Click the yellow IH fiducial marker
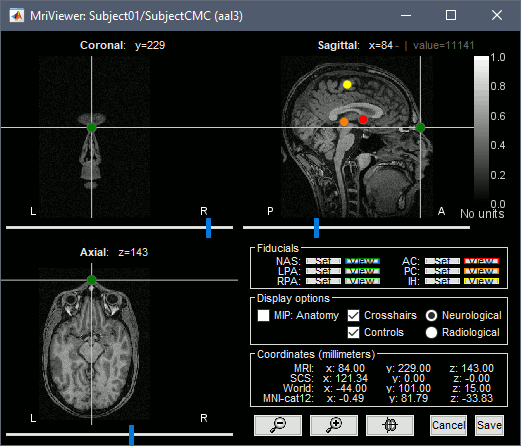The height and width of the screenshot is (446, 521). tap(347, 85)
